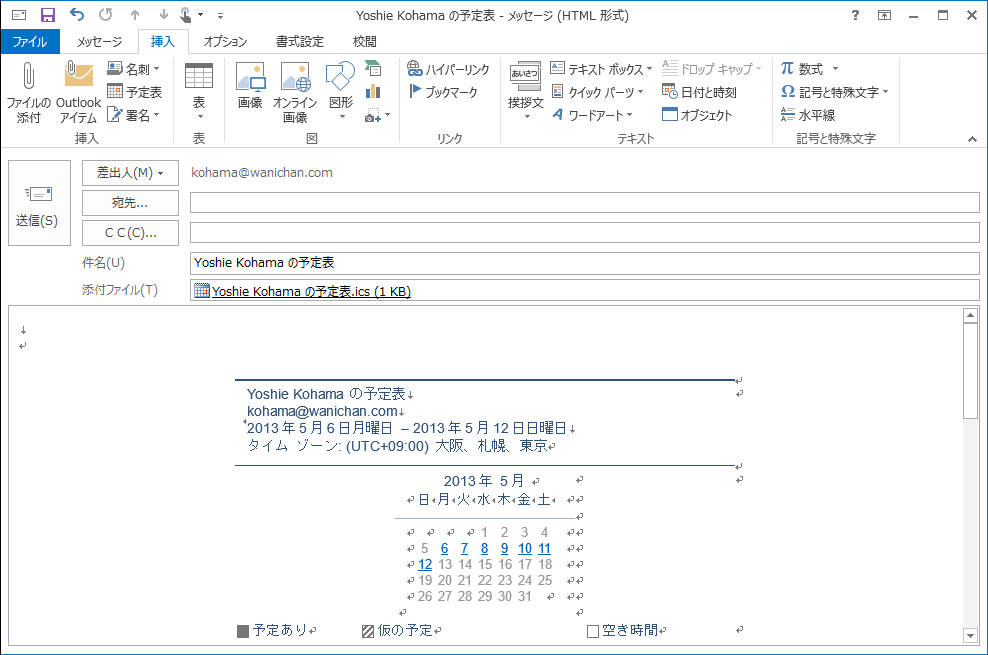Click date link 9 in calendar
Screen dimensions: 988x655
tap(505, 549)
